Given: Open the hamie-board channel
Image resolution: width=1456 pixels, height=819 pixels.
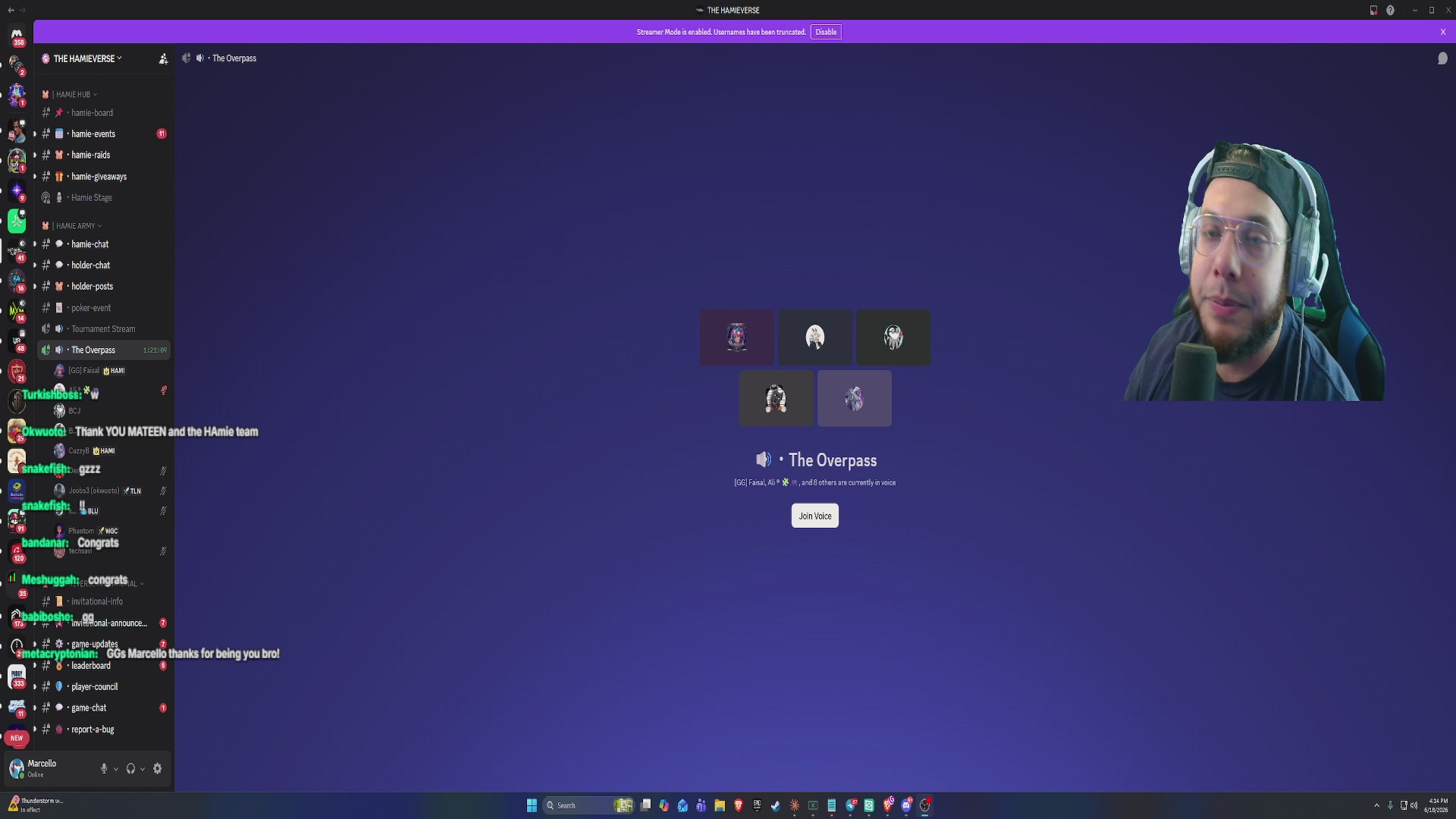Looking at the screenshot, I should [104, 112].
